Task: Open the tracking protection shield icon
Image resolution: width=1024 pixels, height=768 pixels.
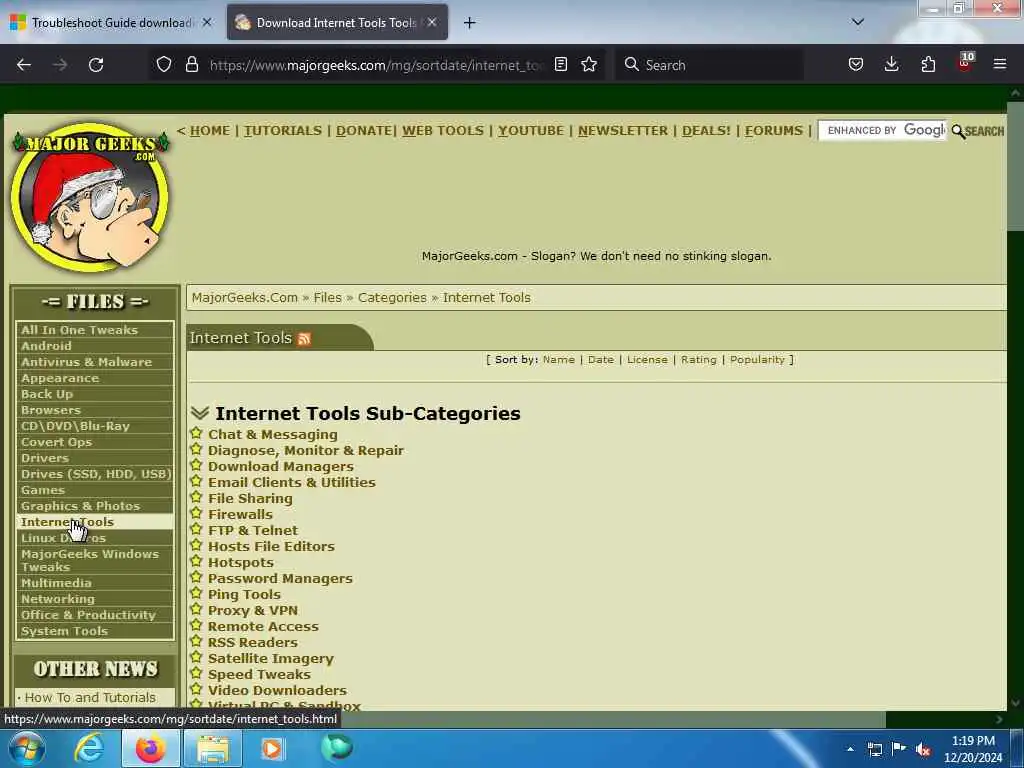Action: pyautogui.click(x=164, y=65)
